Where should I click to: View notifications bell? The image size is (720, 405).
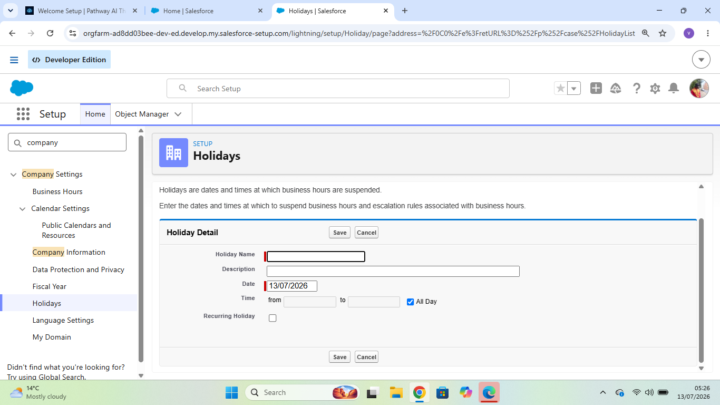(x=673, y=88)
